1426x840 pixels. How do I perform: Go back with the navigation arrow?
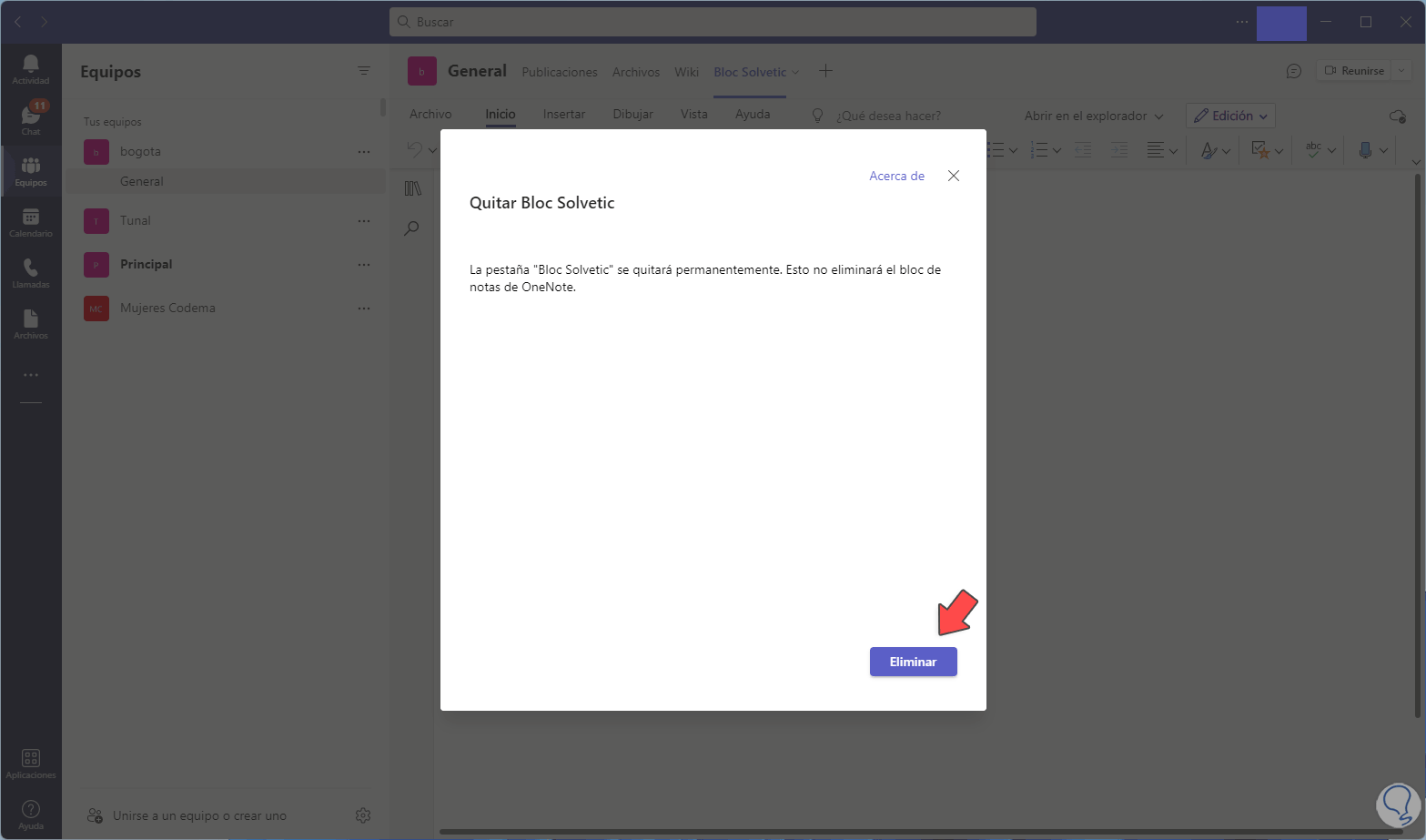click(x=18, y=21)
